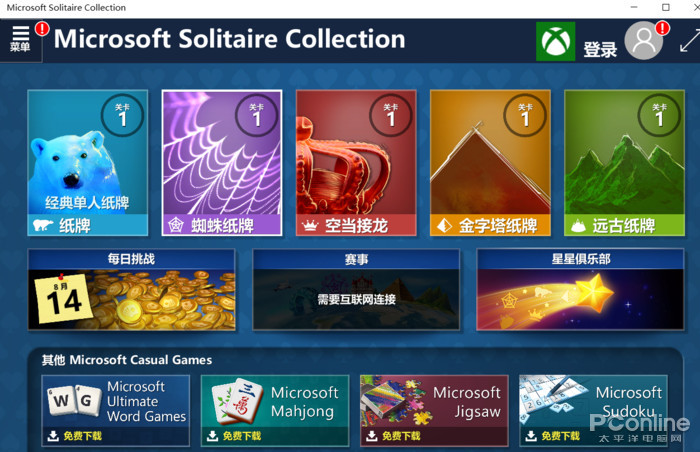Open the 每日挑战 daily challenge panel
700x452 pixels.
point(132,289)
